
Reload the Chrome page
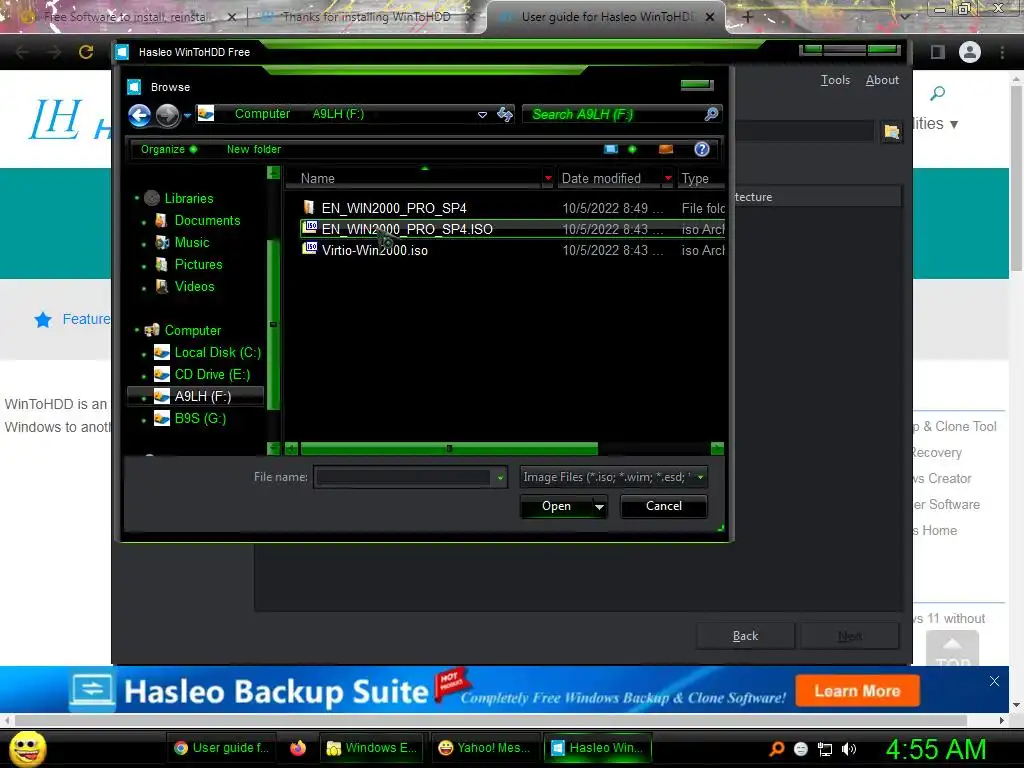pos(86,52)
